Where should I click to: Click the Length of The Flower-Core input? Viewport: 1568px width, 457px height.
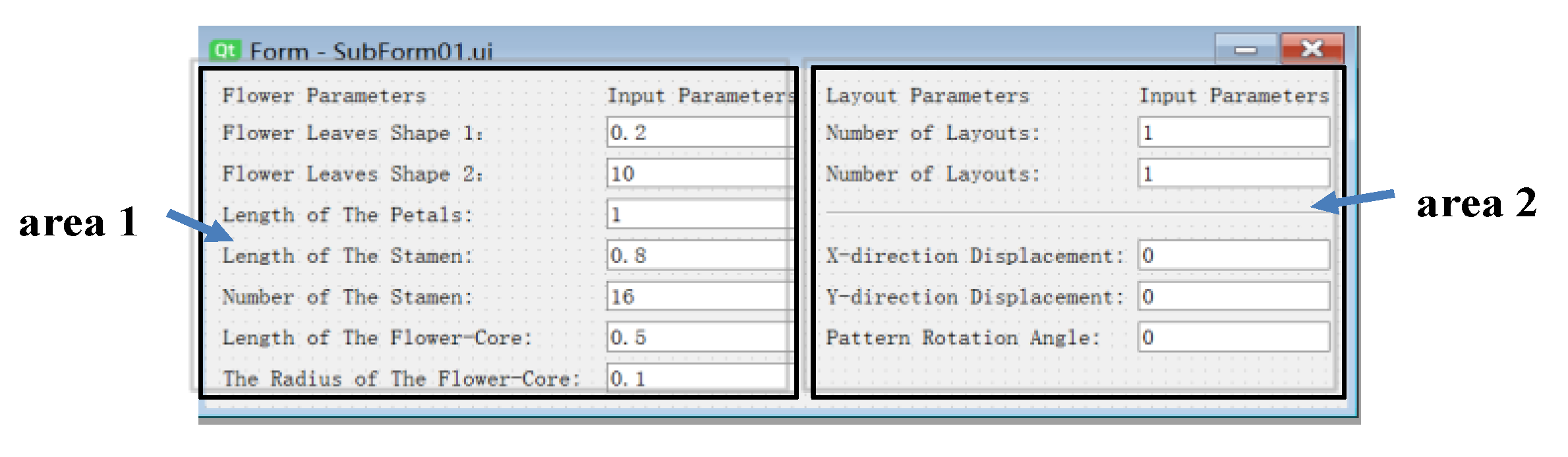[x=699, y=338]
